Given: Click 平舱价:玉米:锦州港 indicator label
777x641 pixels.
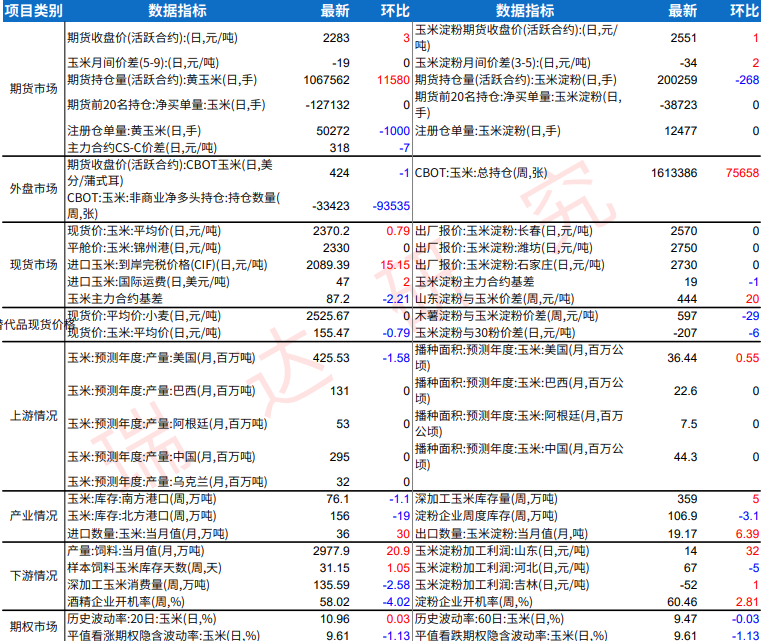Looking at the screenshot, I should (144, 248).
